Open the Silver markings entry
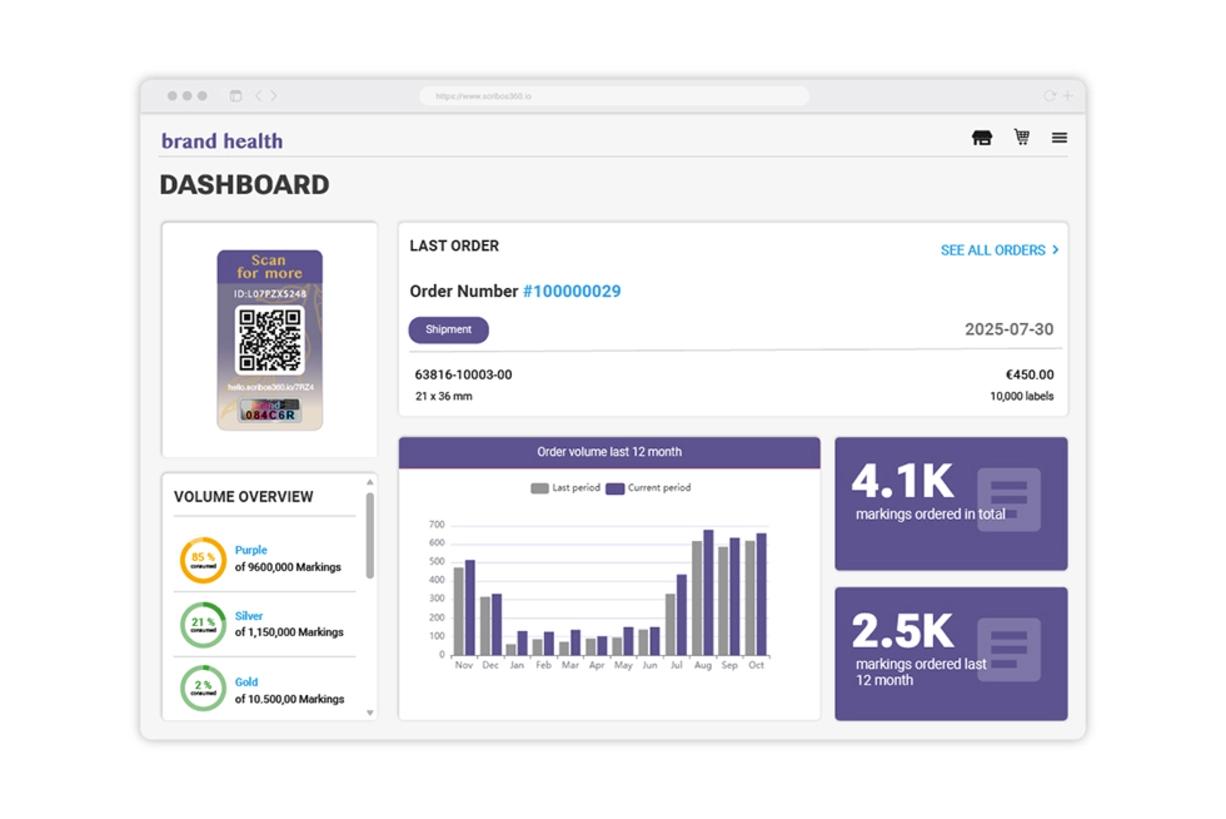Image resolution: width=1226 pixels, height=819 pixels. click(249, 616)
